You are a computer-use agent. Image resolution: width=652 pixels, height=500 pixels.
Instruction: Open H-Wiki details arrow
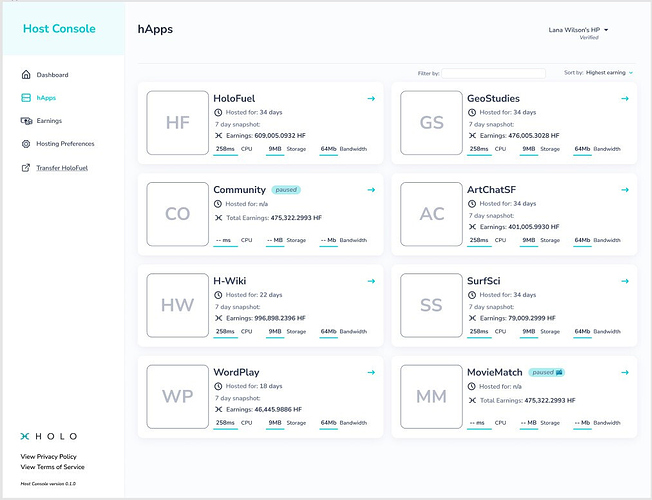coord(371,281)
